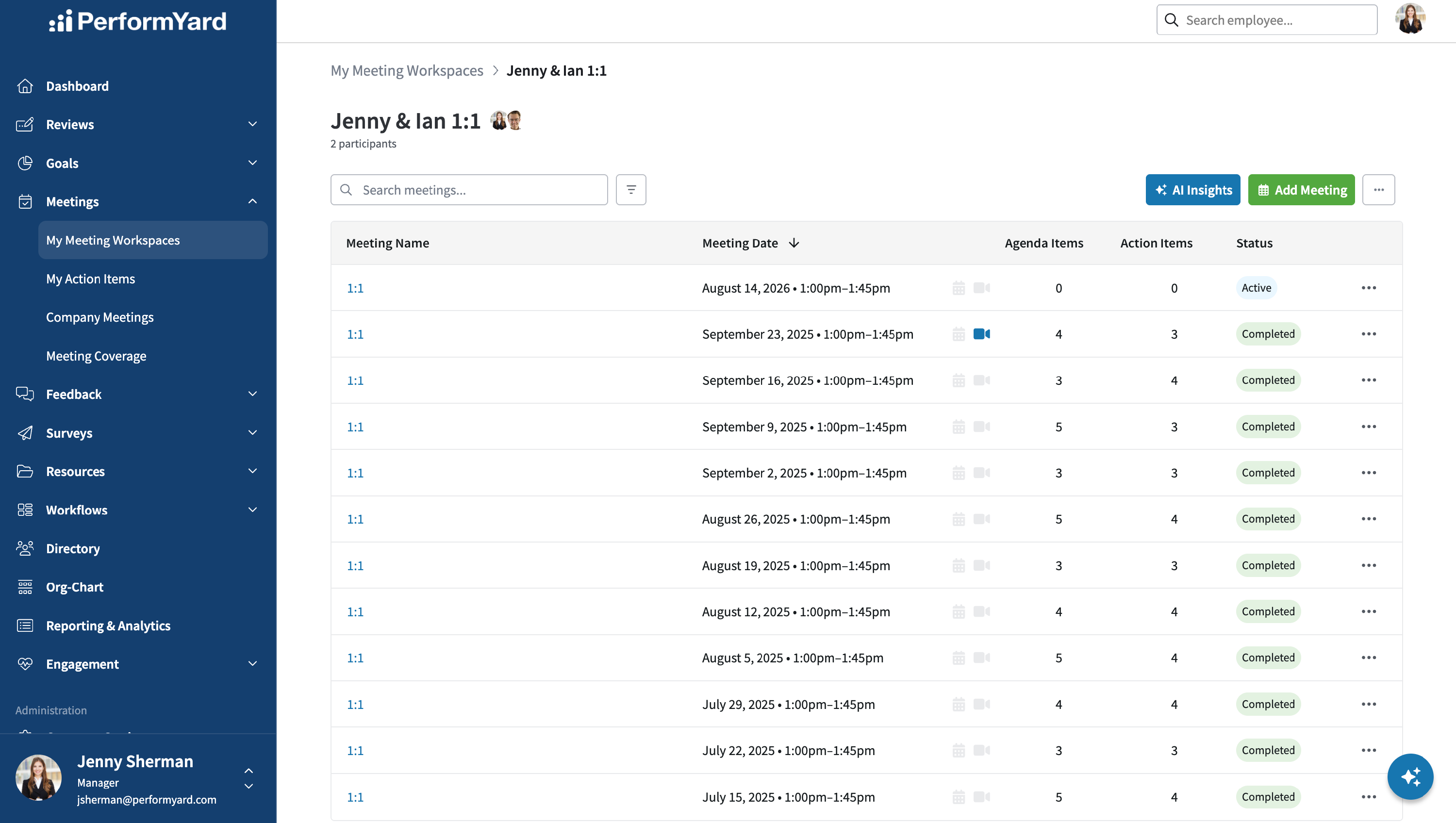
Task: Click the video icon in August 14, 2026 row
Action: click(x=982, y=288)
